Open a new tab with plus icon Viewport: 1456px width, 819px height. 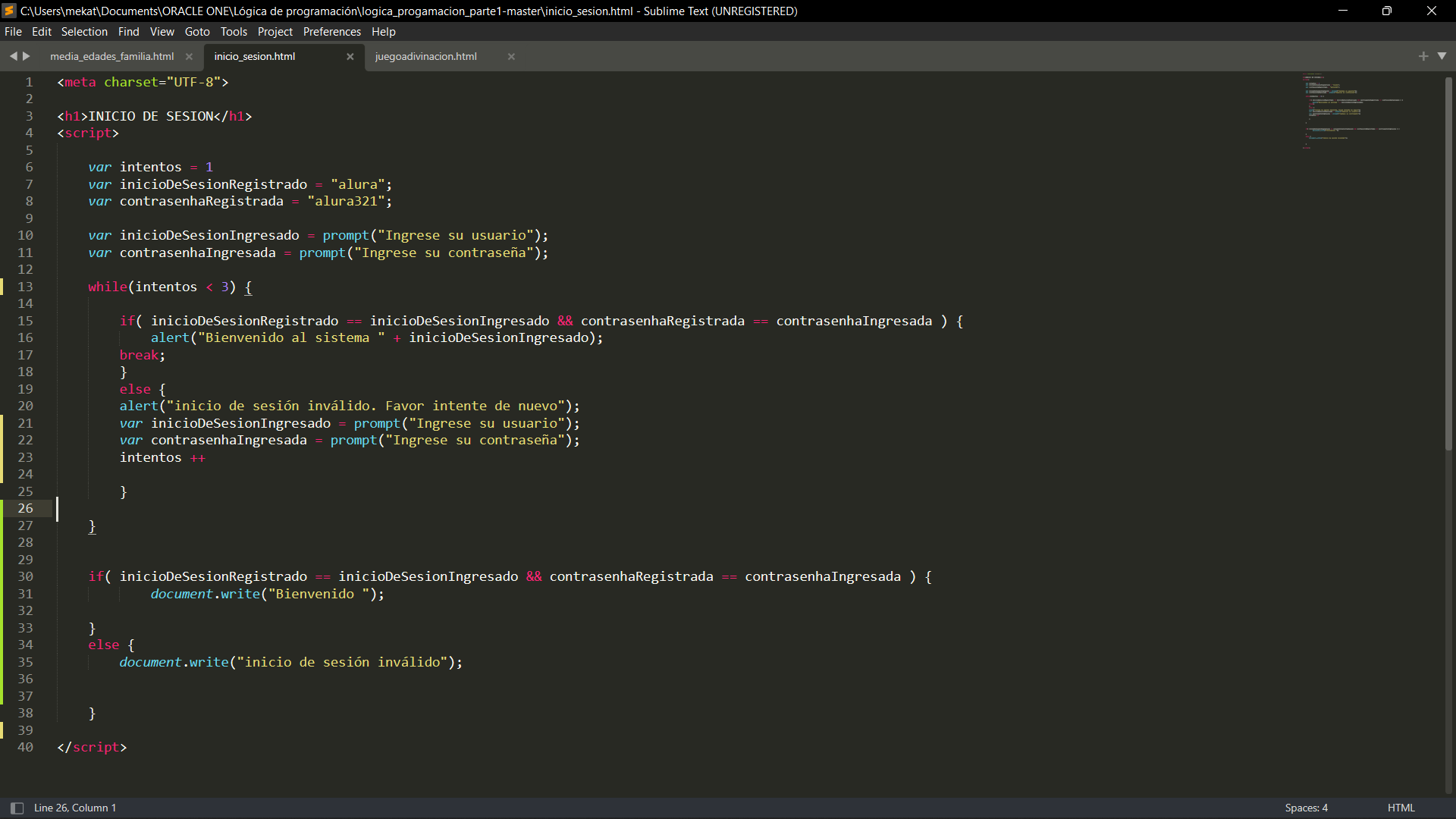(x=1423, y=56)
